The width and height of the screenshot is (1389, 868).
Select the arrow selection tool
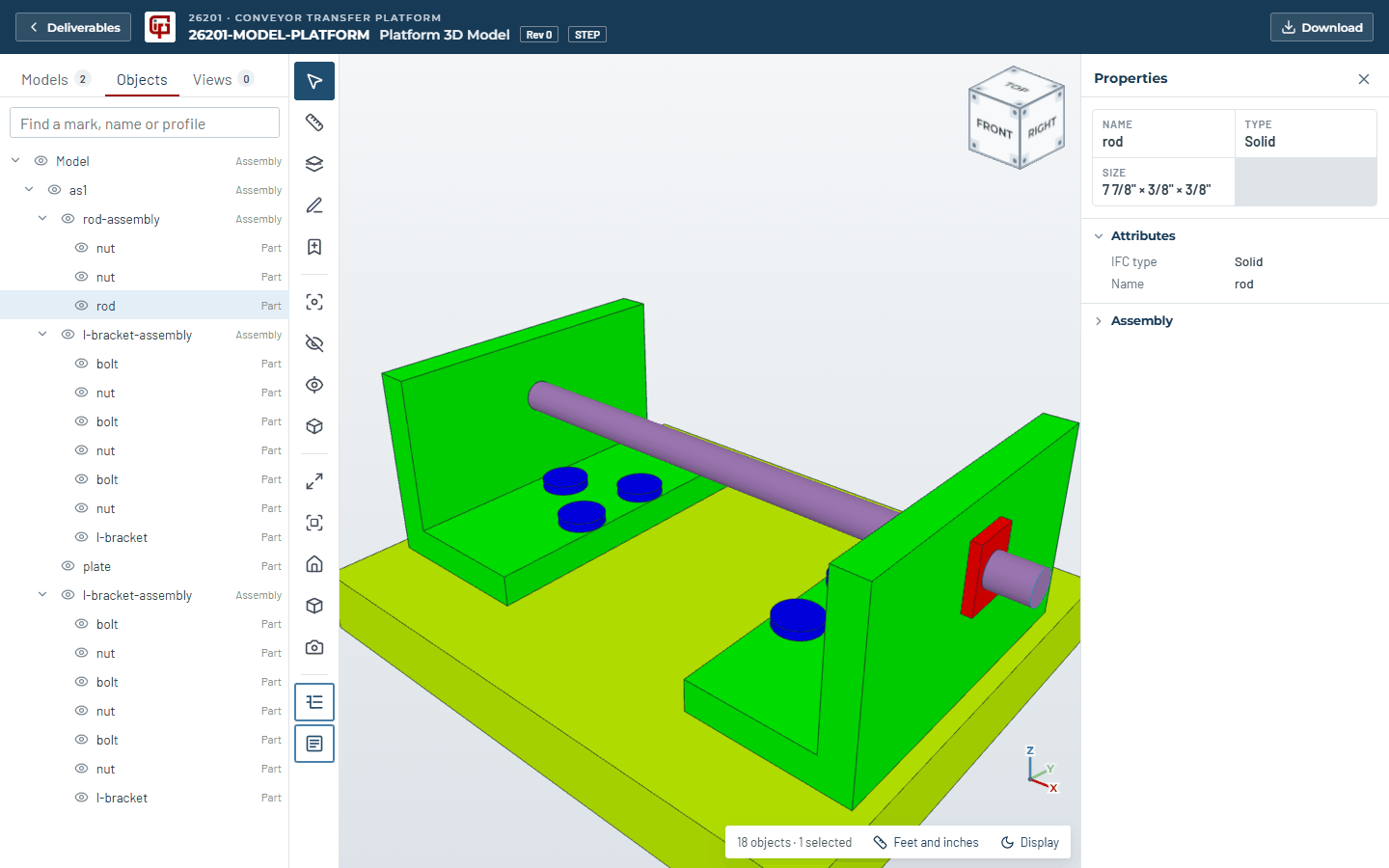pyautogui.click(x=314, y=81)
